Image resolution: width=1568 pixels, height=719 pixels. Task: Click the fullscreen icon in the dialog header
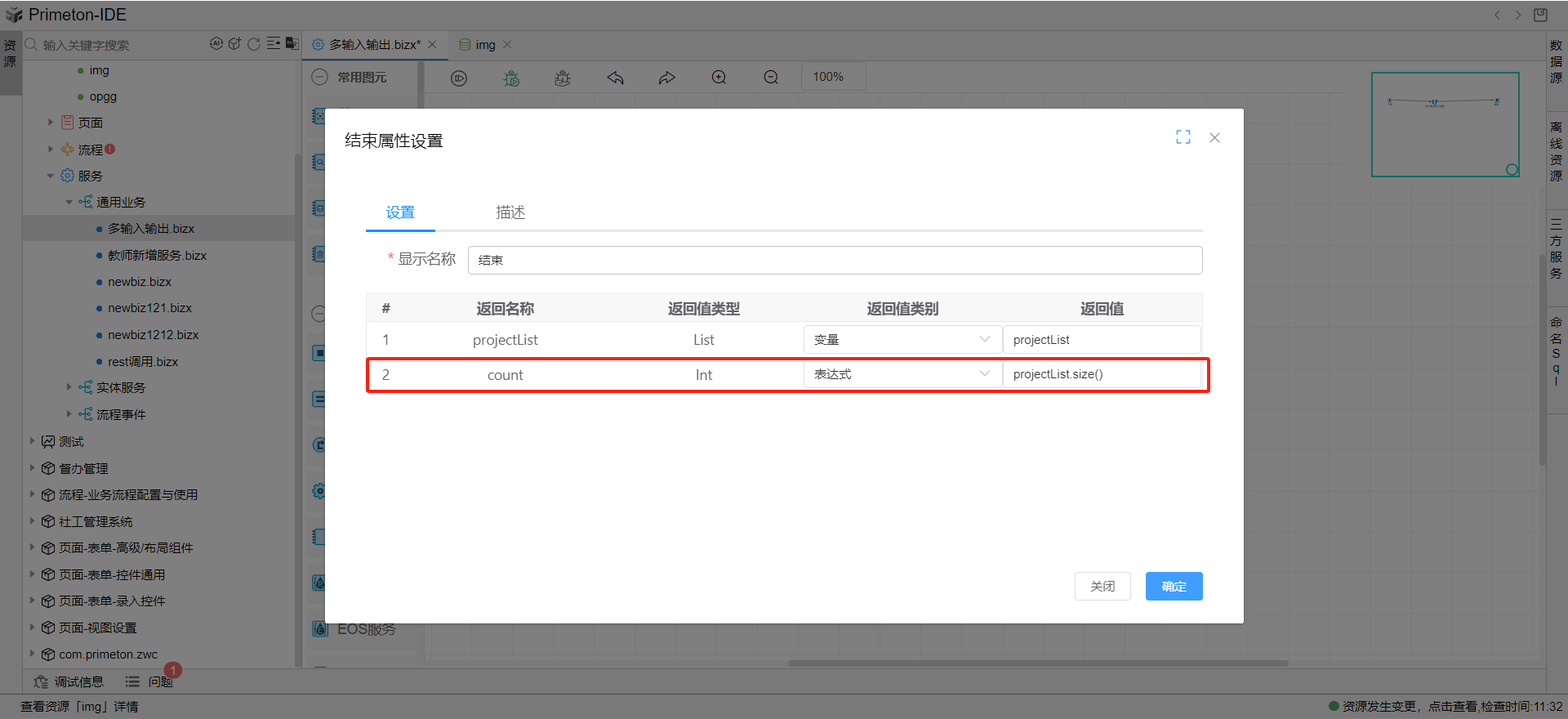coord(1183,137)
